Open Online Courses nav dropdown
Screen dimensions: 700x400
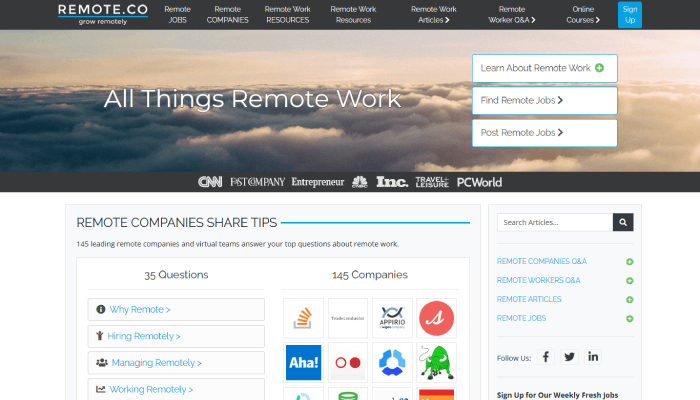(583, 14)
